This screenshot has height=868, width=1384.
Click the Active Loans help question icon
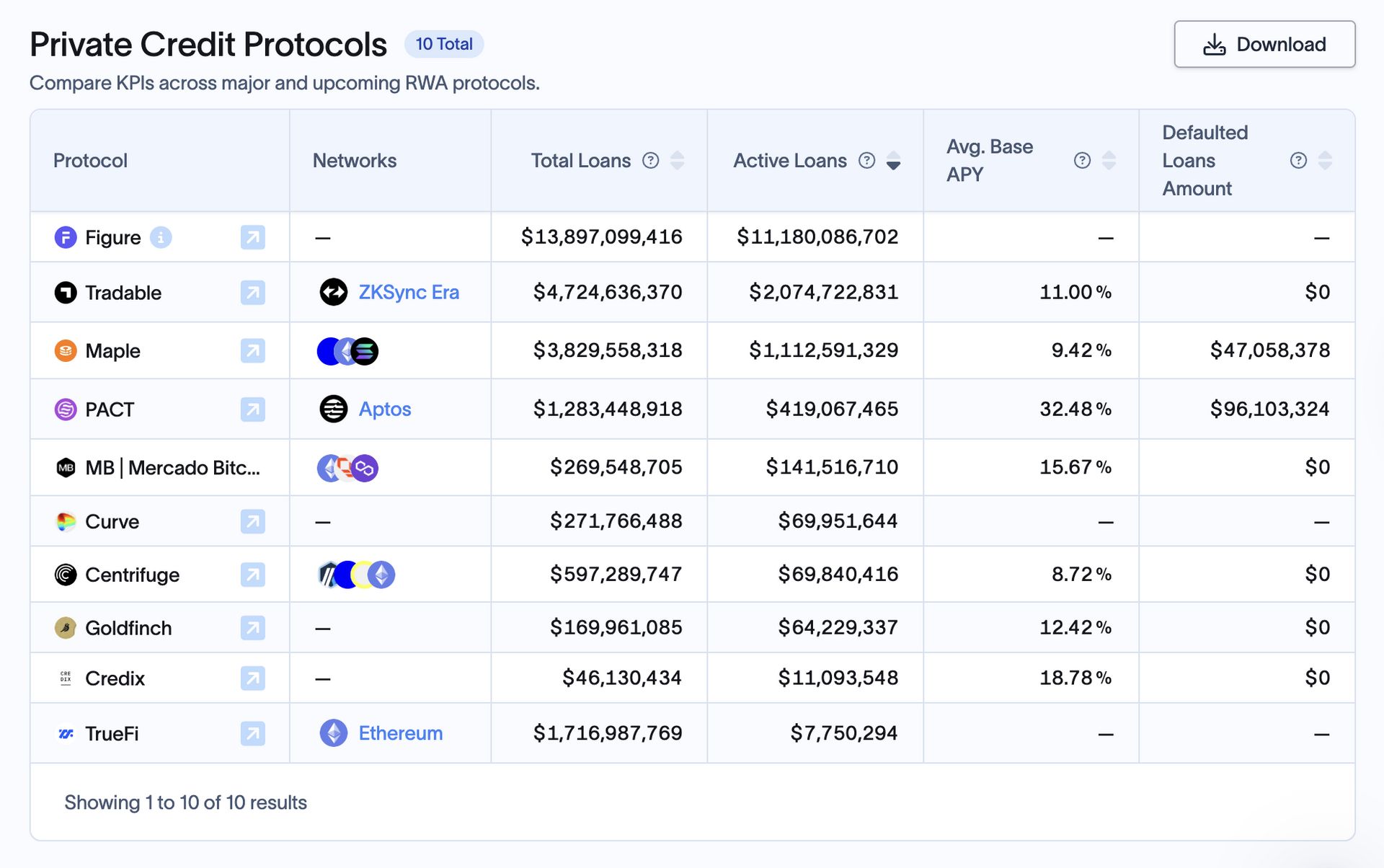click(x=866, y=160)
